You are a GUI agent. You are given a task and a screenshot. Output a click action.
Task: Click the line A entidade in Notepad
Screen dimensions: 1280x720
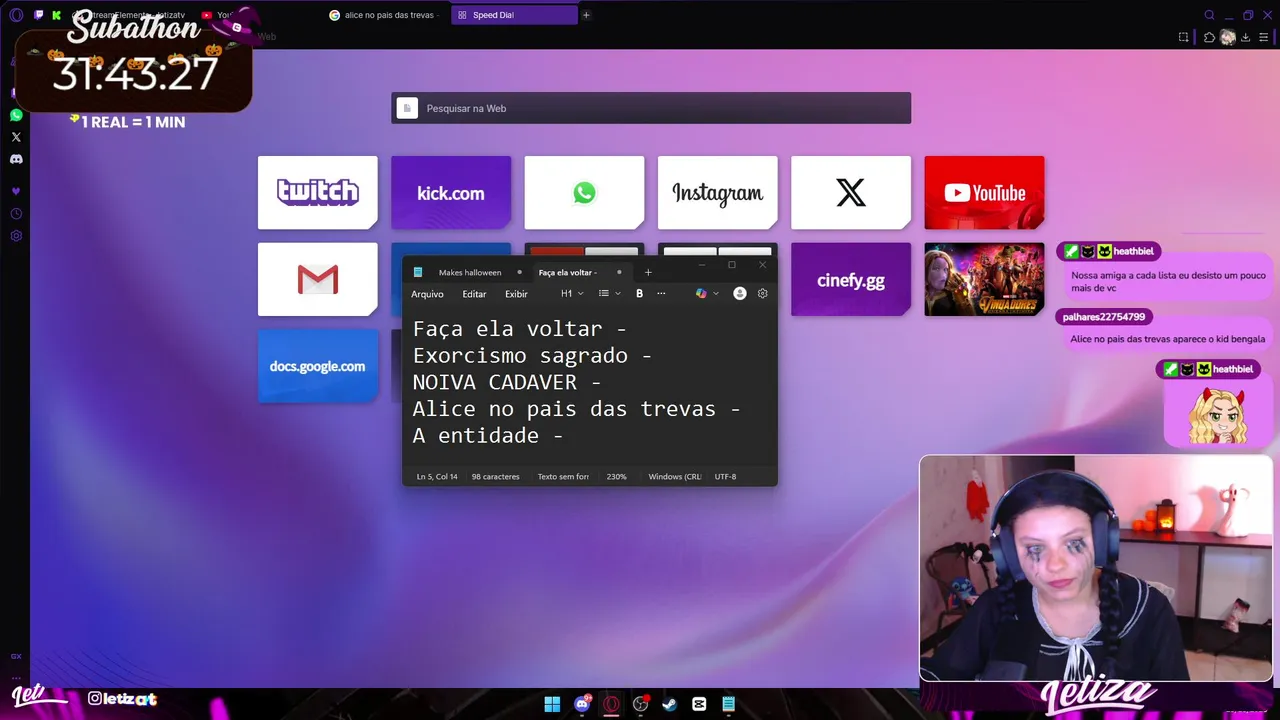tap(488, 436)
